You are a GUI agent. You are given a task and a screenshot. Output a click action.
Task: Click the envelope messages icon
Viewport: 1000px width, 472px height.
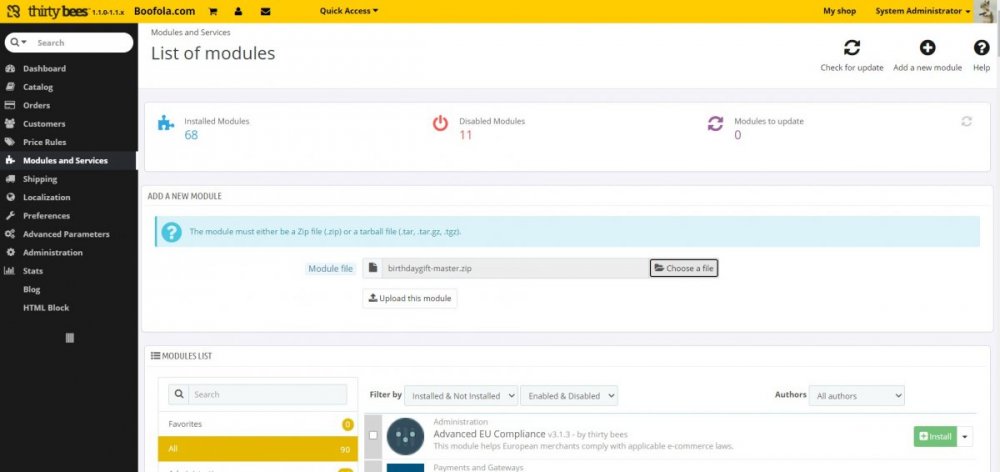(x=265, y=11)
